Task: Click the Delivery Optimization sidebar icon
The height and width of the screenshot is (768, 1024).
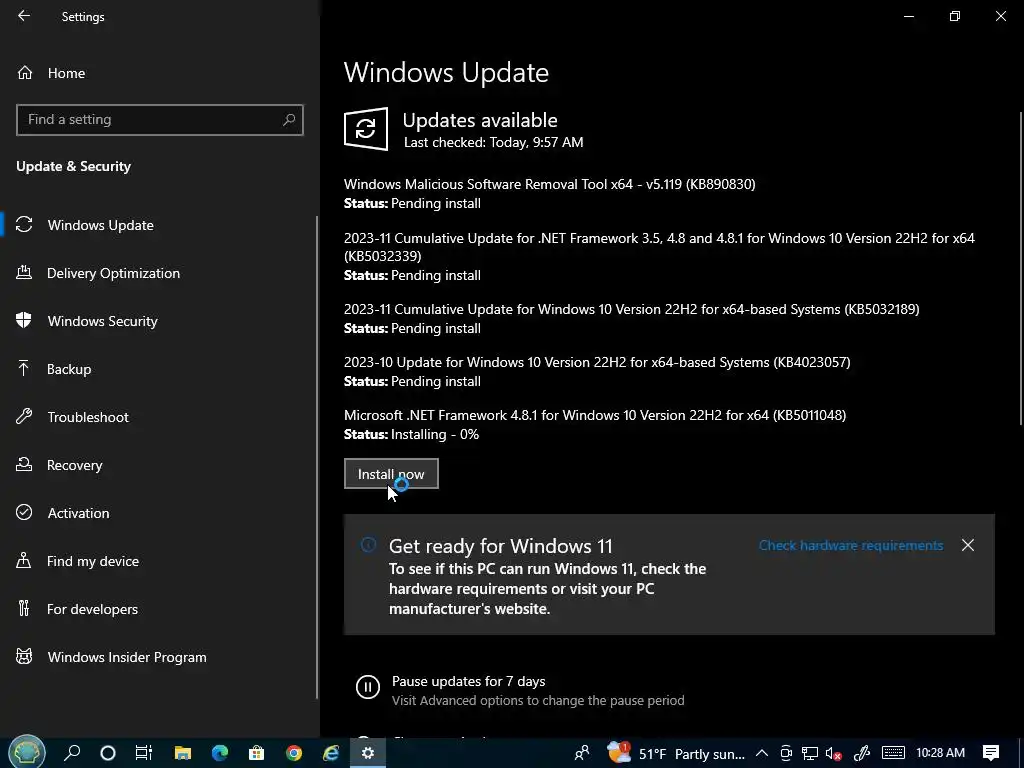Action: (x=24, y=272)
